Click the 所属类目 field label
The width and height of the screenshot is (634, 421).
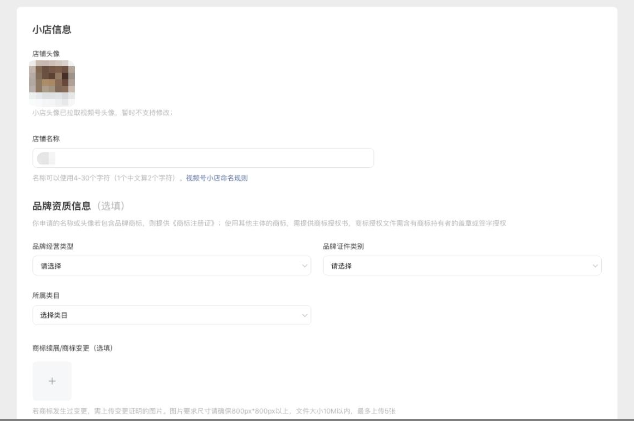pyautogui.click(x=46, y=296)
